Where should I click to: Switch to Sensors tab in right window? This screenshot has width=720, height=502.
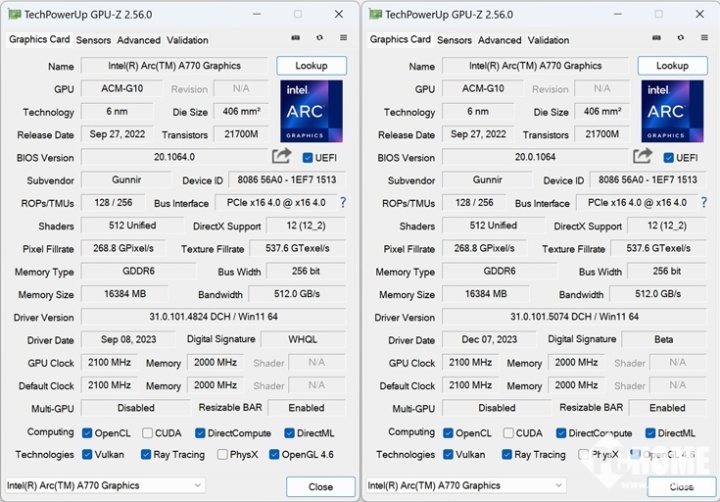pos(454,40)
